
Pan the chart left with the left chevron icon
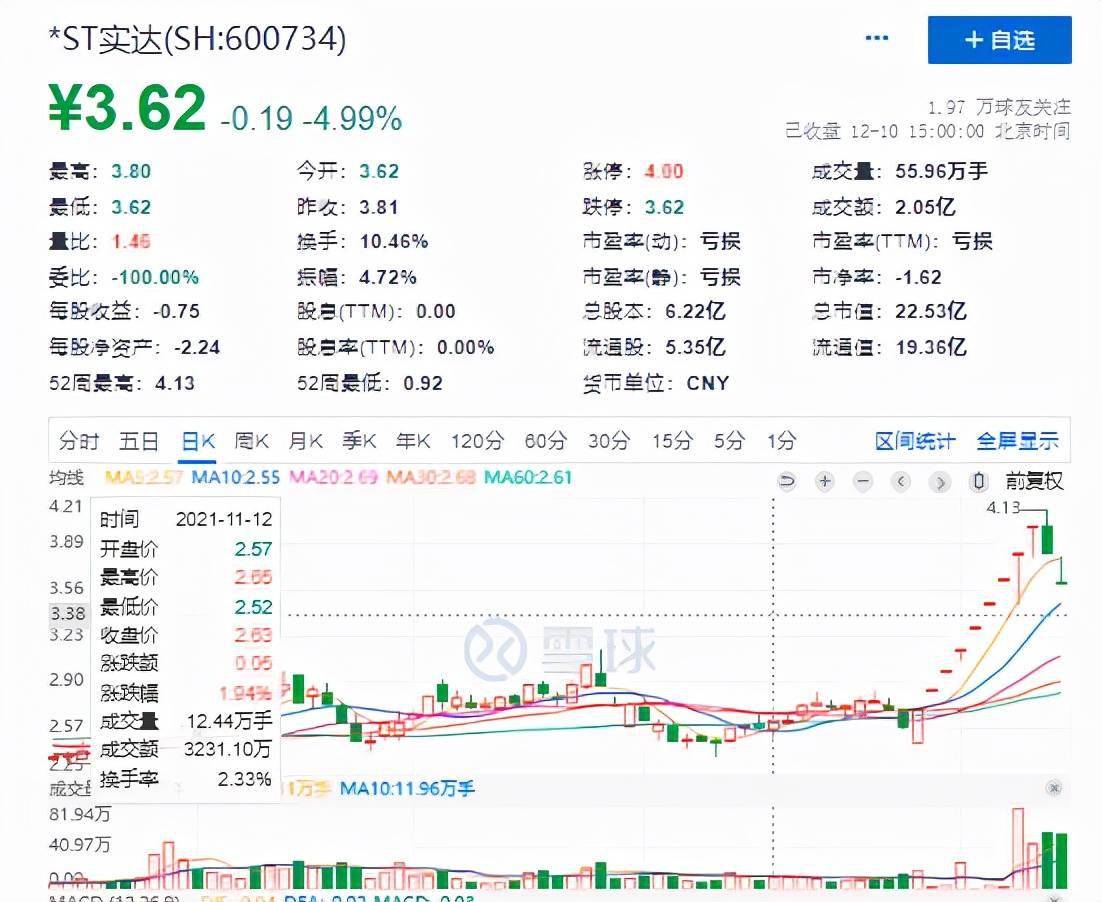coord(900,481)
